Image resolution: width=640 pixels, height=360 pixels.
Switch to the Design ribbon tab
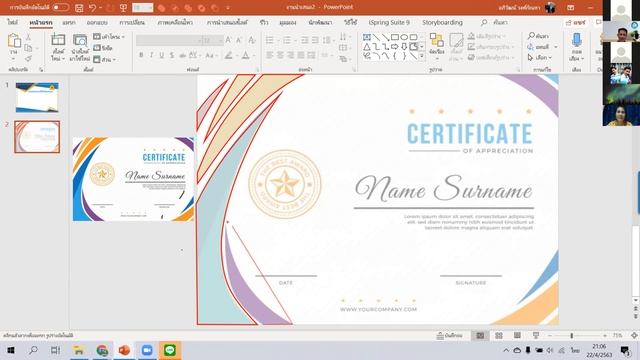pyautogui.click(x=97, y=22)
